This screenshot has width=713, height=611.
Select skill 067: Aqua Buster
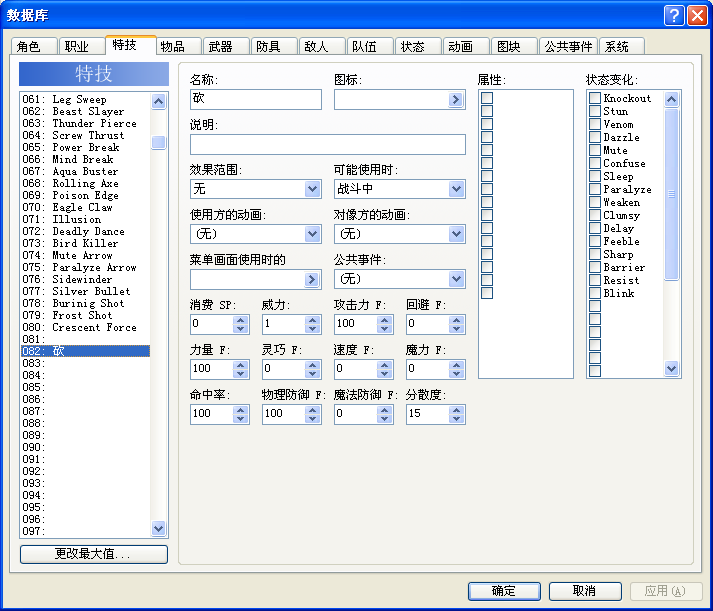85,171
